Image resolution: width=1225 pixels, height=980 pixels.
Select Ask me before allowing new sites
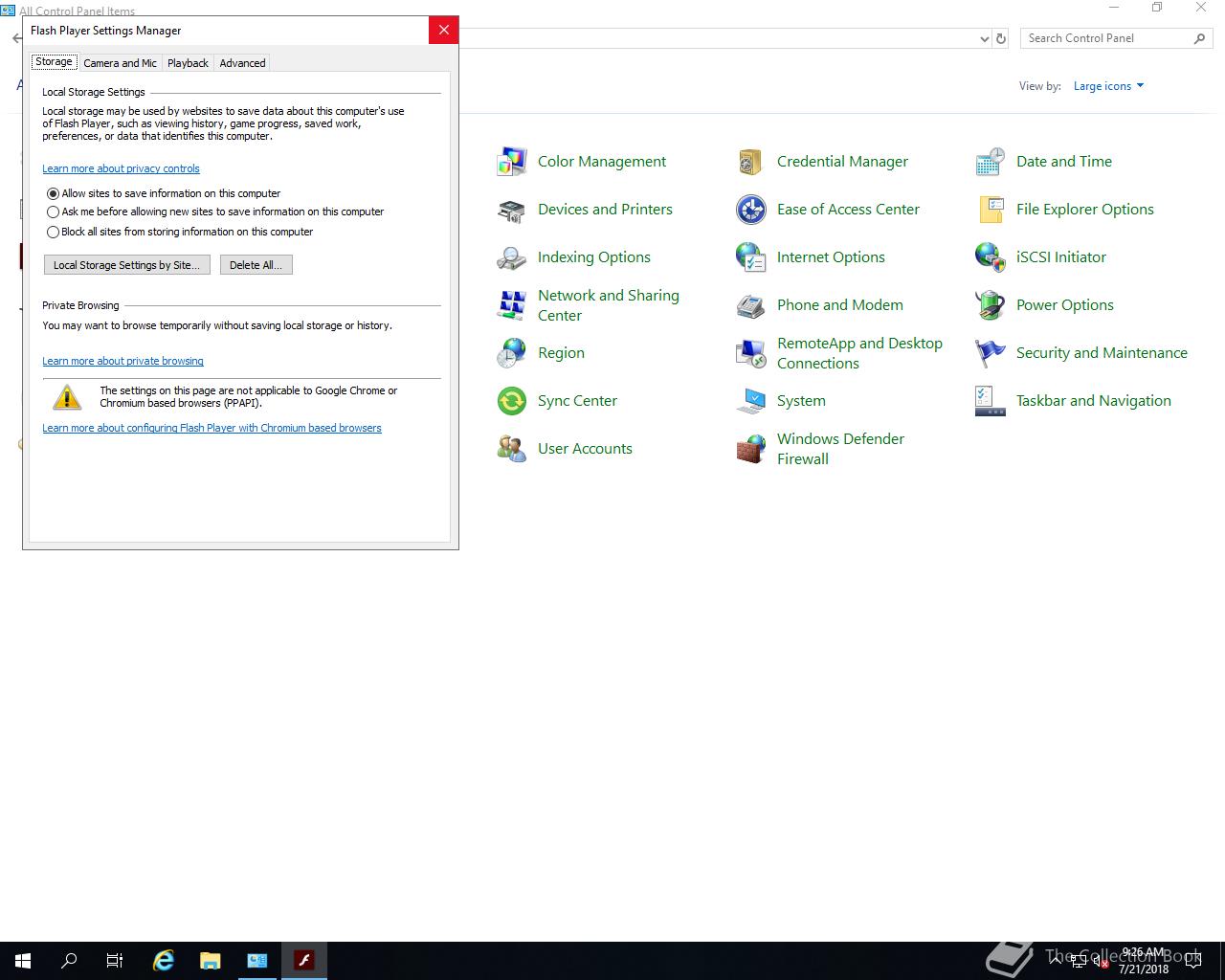click(53, 212)
